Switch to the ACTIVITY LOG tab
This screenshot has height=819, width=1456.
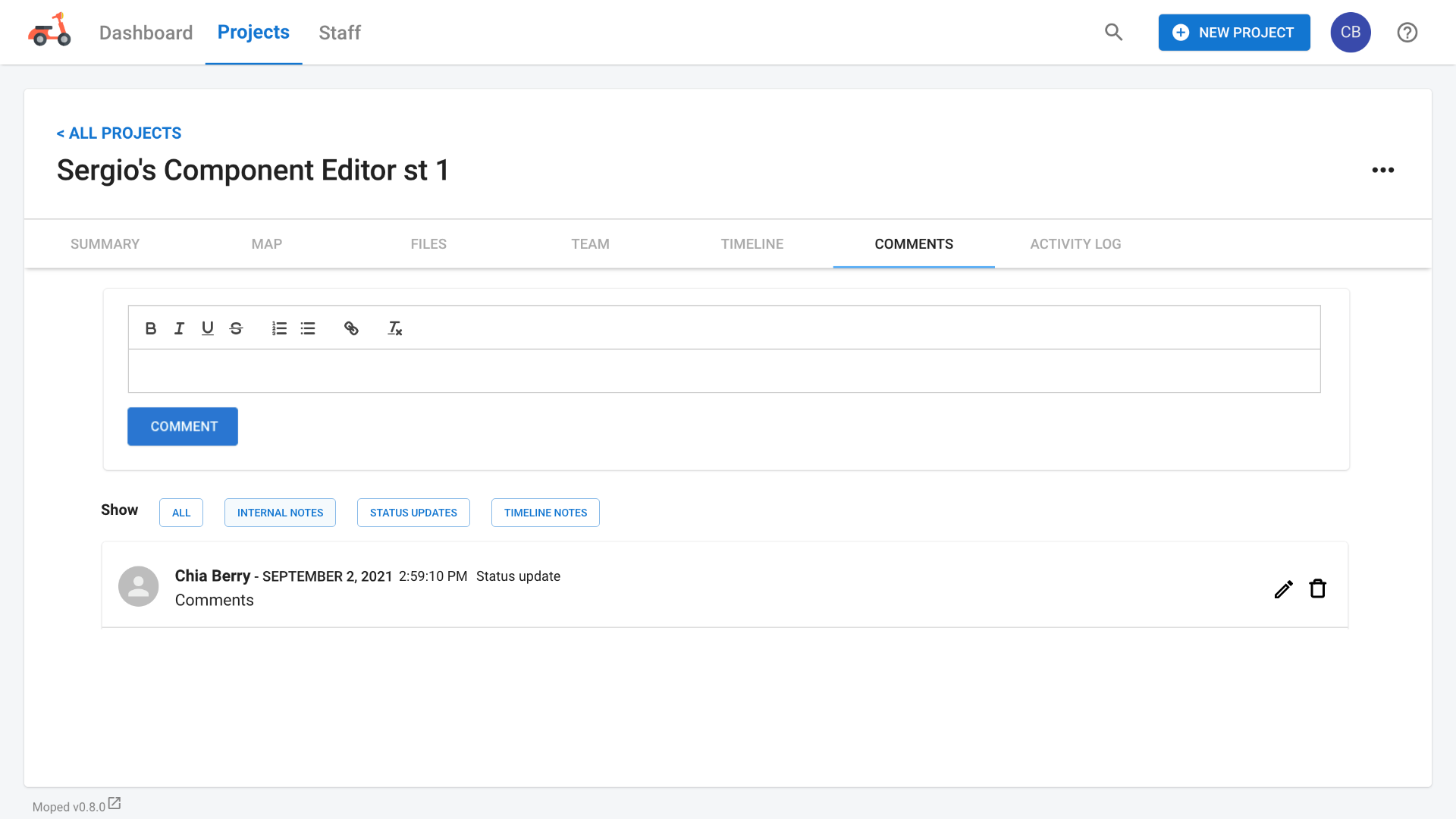(x=1075, y=244)
